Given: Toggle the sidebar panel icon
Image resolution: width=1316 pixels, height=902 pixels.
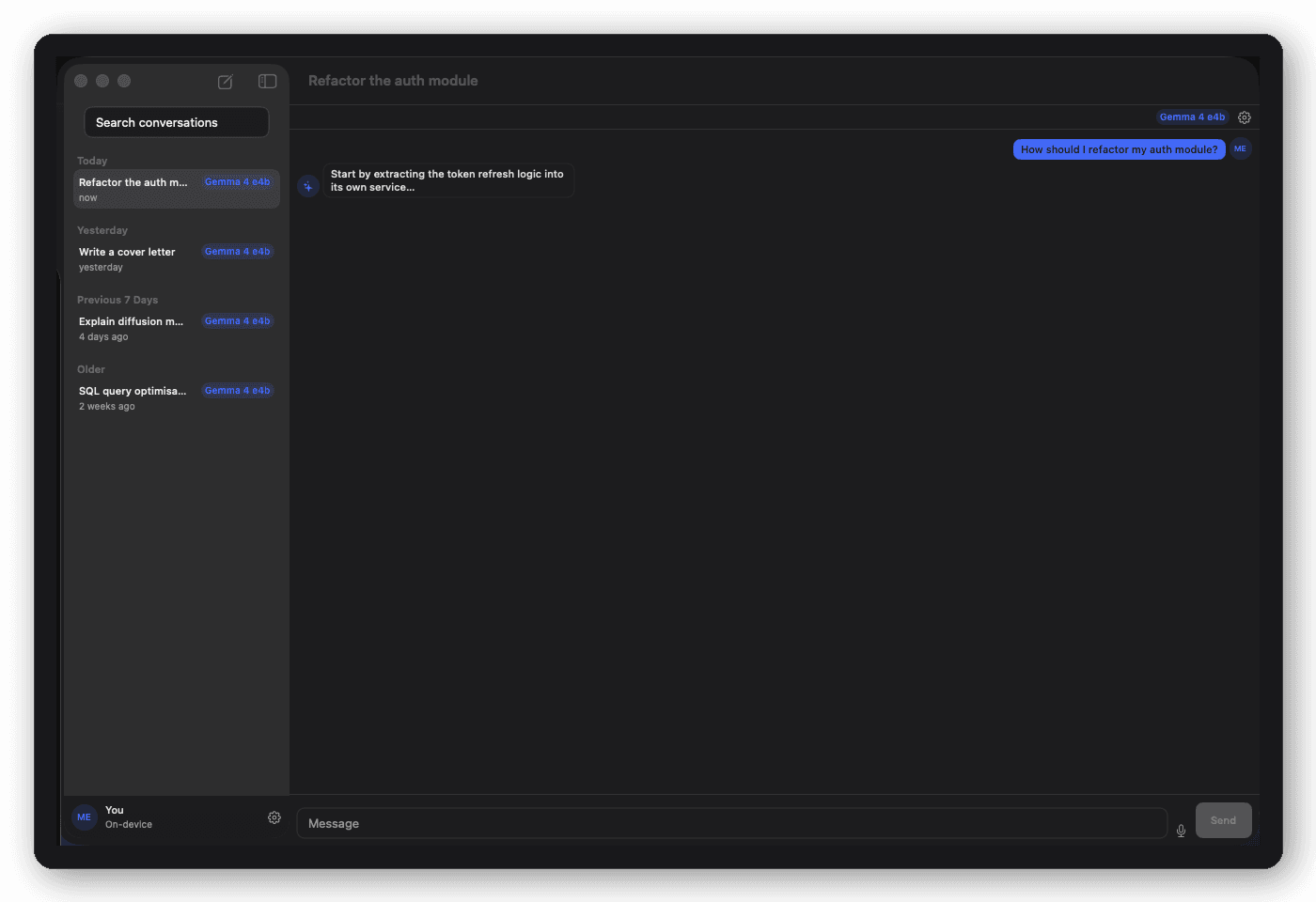Looking at the screenshot, I should 268,82.
